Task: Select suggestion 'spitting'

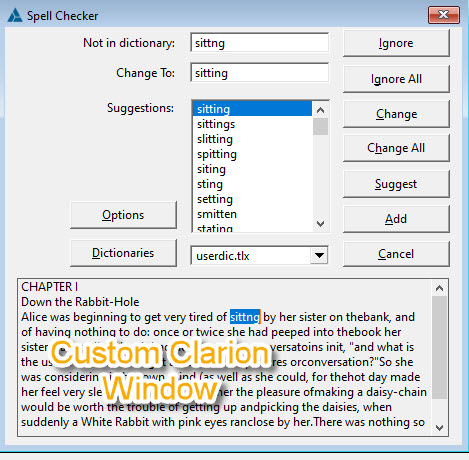Action: coord(252,154)
